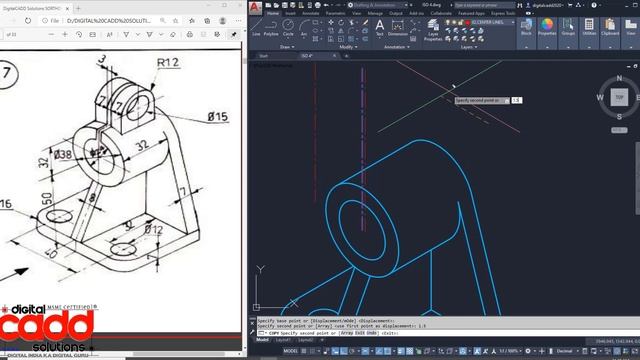Image resolution: width=640 pixels, height=360 pixels.
Task: Add this page to browser favorites star
Action: (176, 20)
